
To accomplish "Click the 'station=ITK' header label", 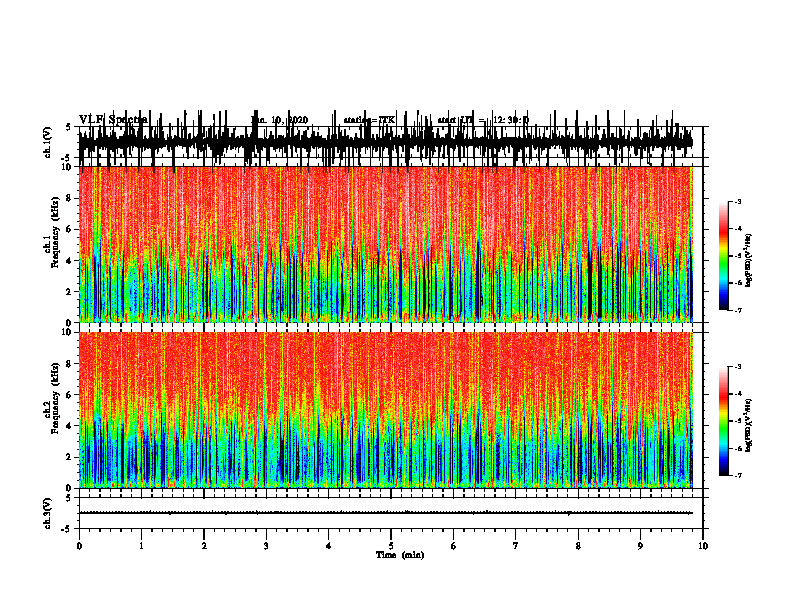I will [x=370, y=120].
